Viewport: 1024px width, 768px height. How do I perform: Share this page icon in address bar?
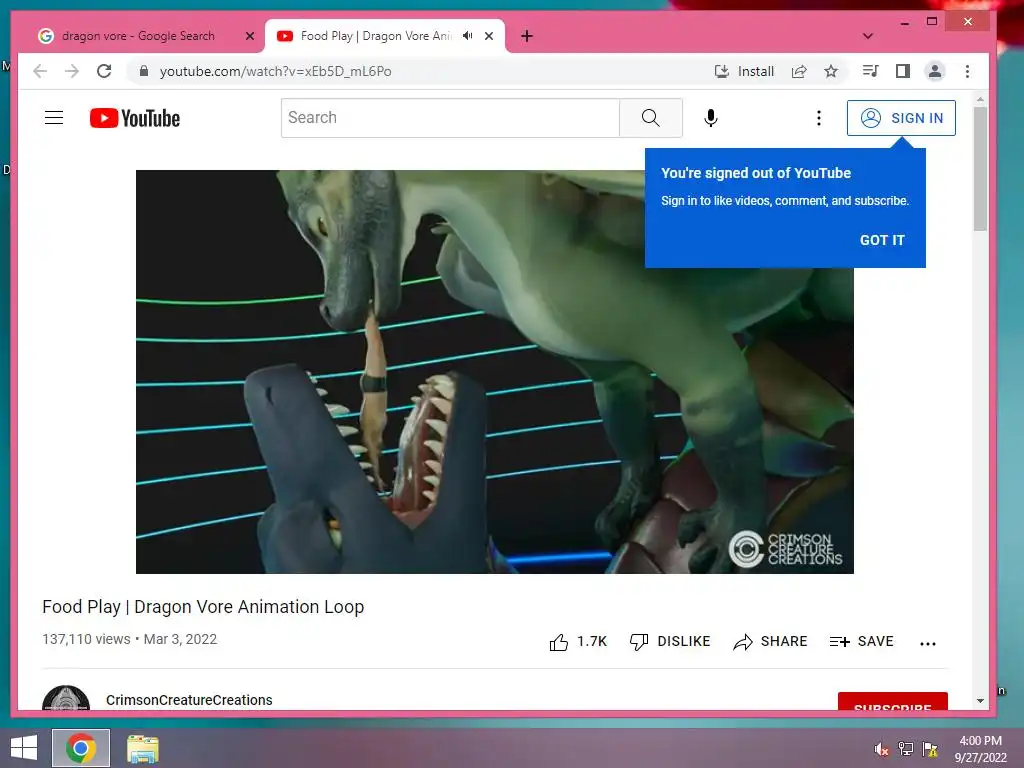799,71
